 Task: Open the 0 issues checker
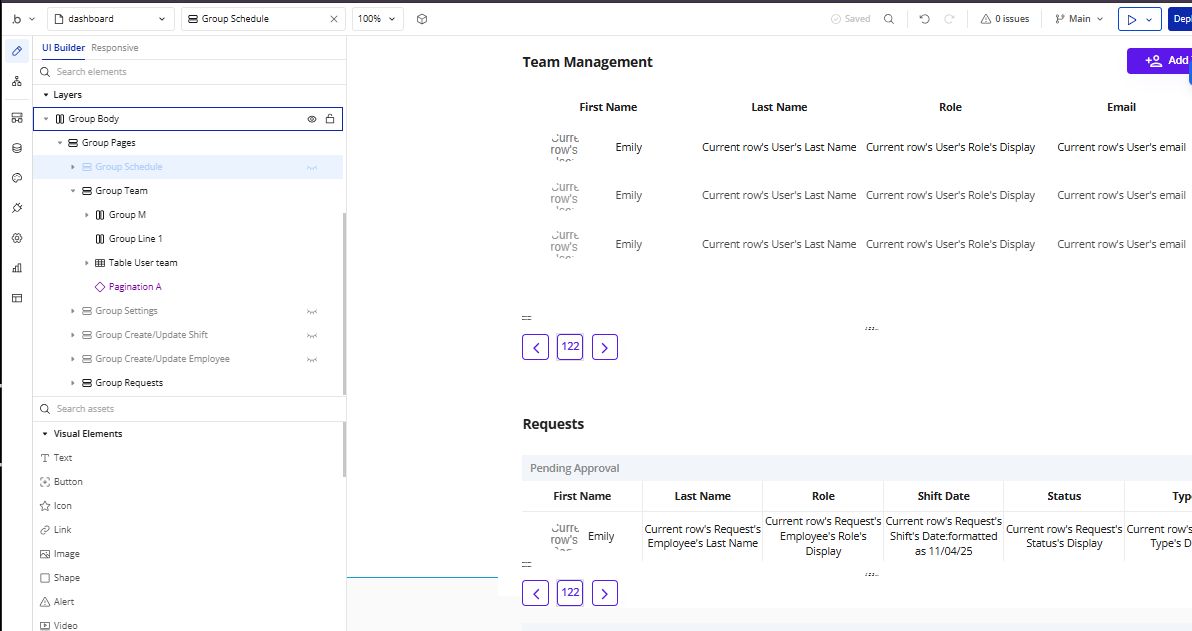[x=1005, y=19]
